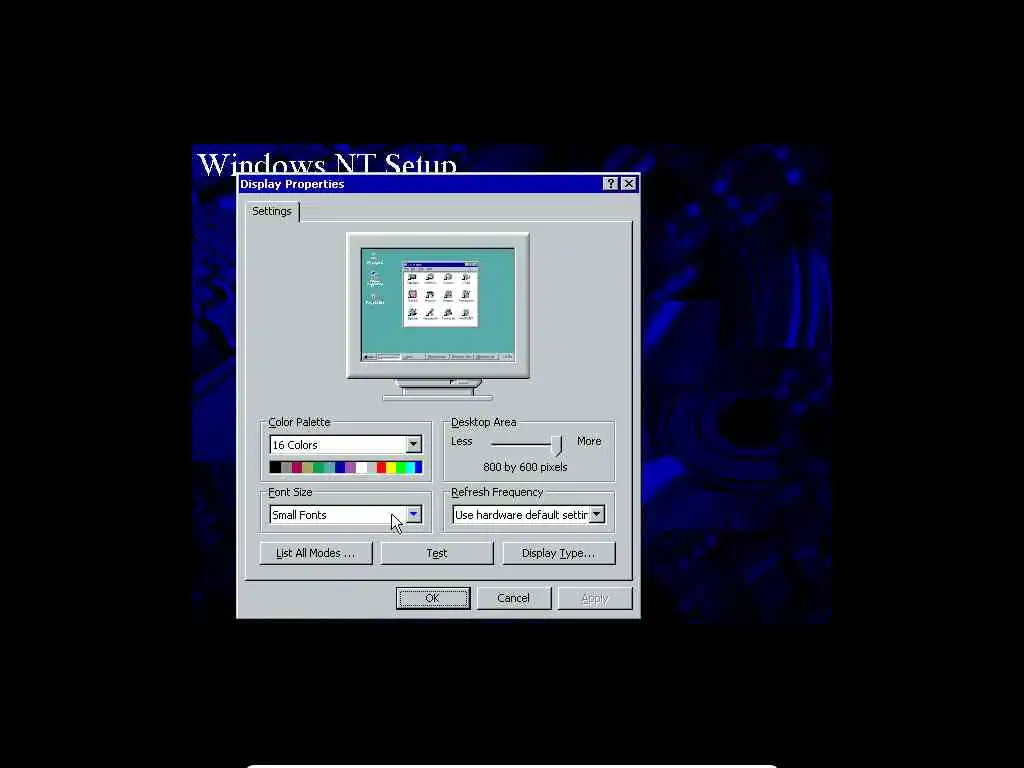
Task: Click the help question mark button
Action: pos(610,184)
